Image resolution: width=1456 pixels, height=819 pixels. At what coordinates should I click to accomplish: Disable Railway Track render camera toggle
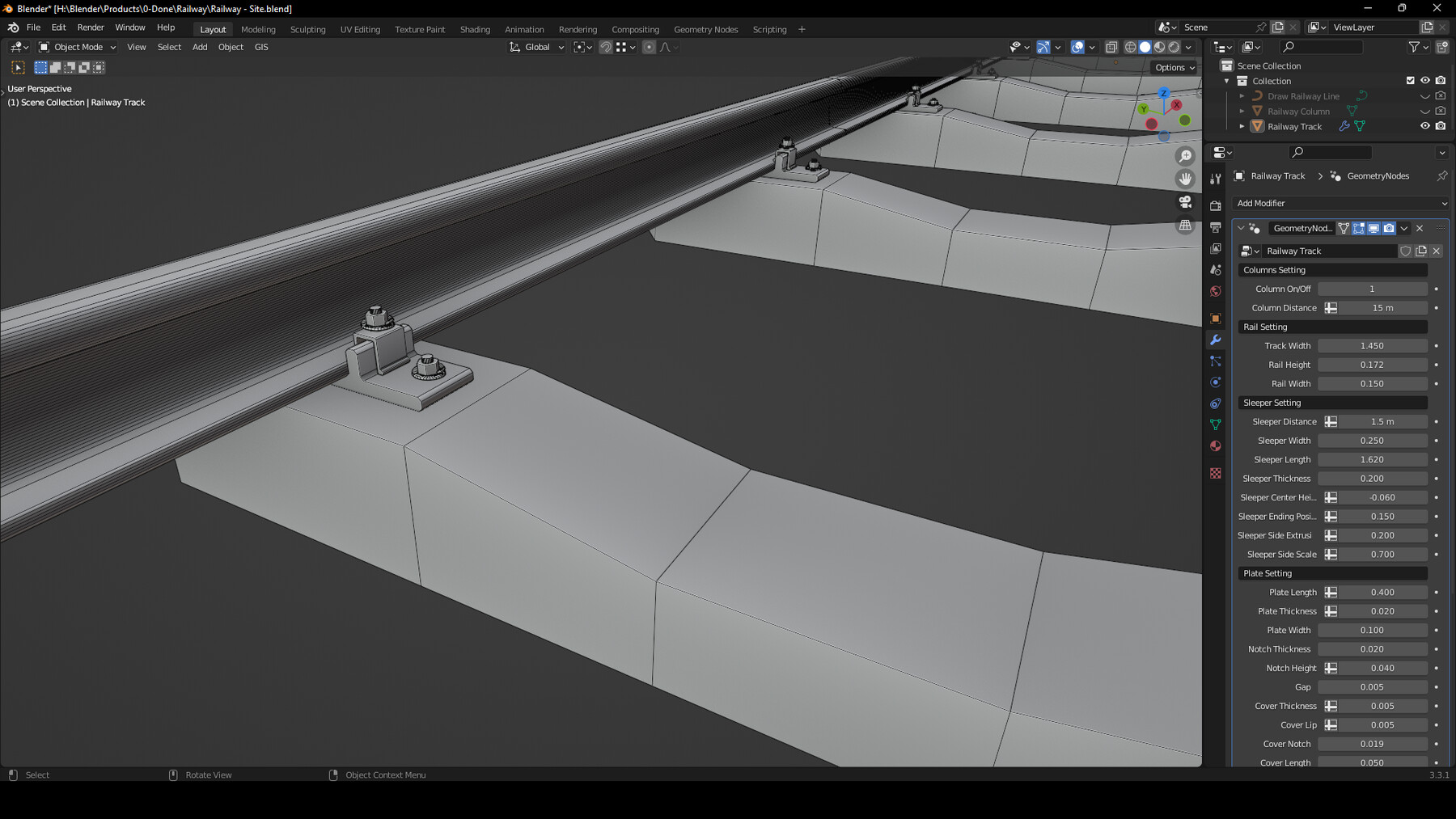pyautogui.click(x=1441, y=126)
